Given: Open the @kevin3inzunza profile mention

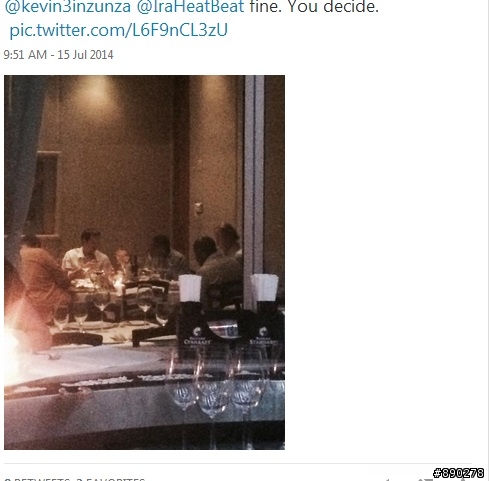Looking at the screenshot, I should [68, 7].
